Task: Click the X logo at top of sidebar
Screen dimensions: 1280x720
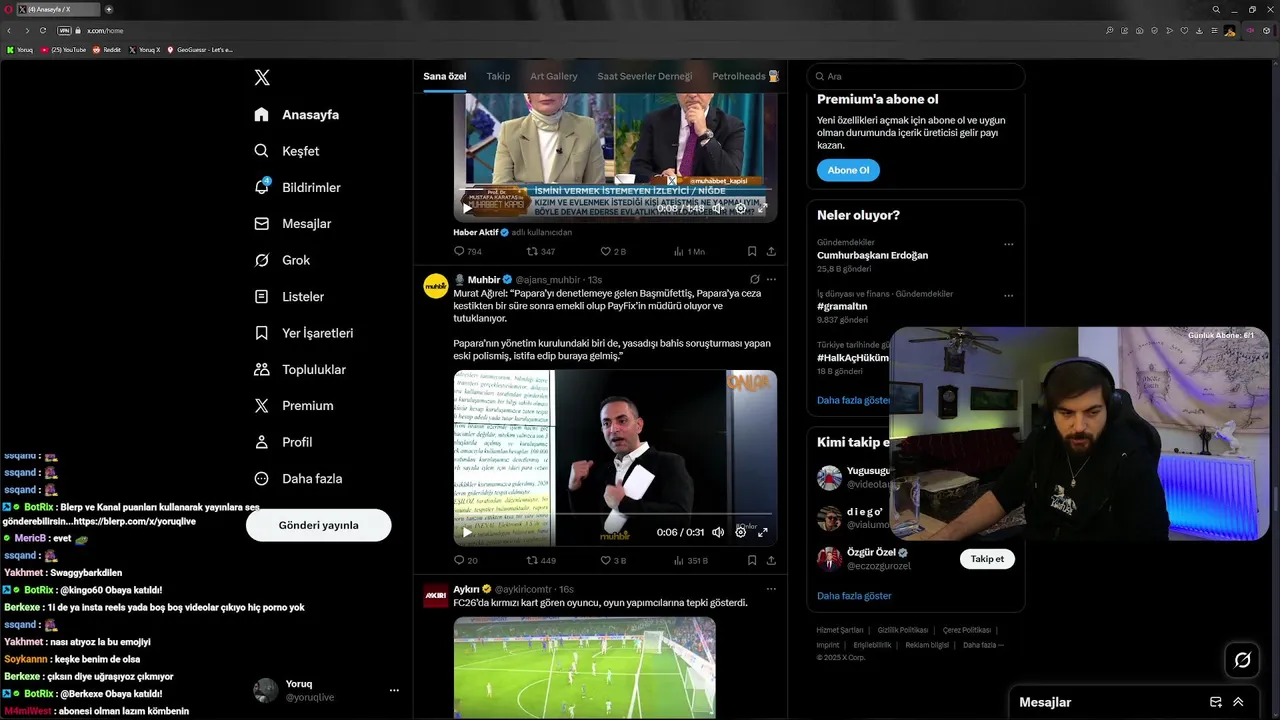Action: coord(262,78)
